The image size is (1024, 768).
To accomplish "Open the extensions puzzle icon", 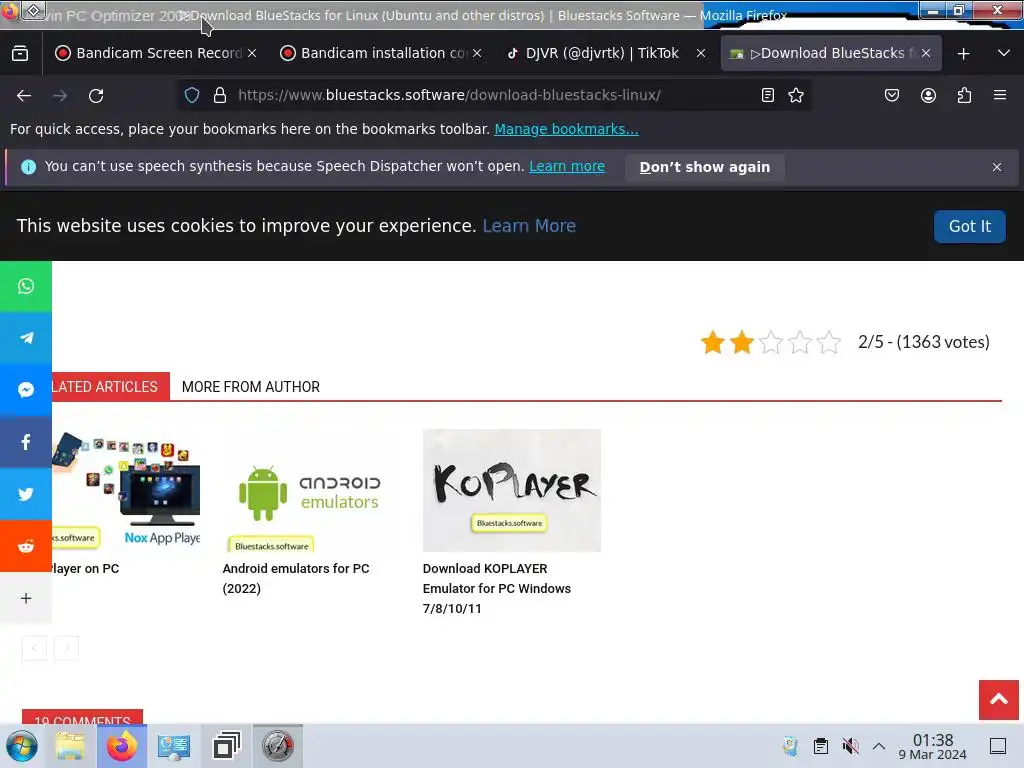I will pos(964,95).
